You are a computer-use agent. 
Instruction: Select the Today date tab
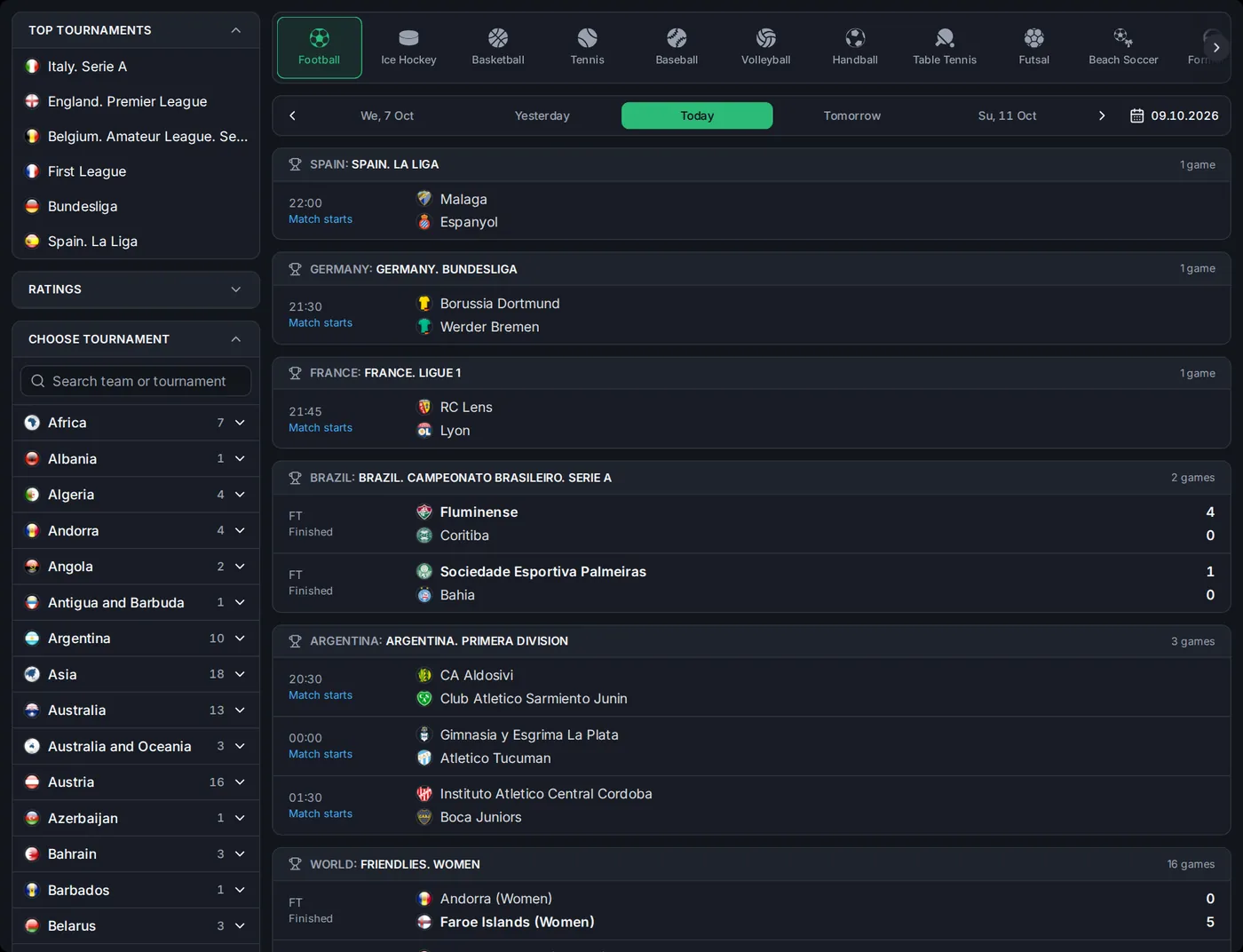coord(697,116)
